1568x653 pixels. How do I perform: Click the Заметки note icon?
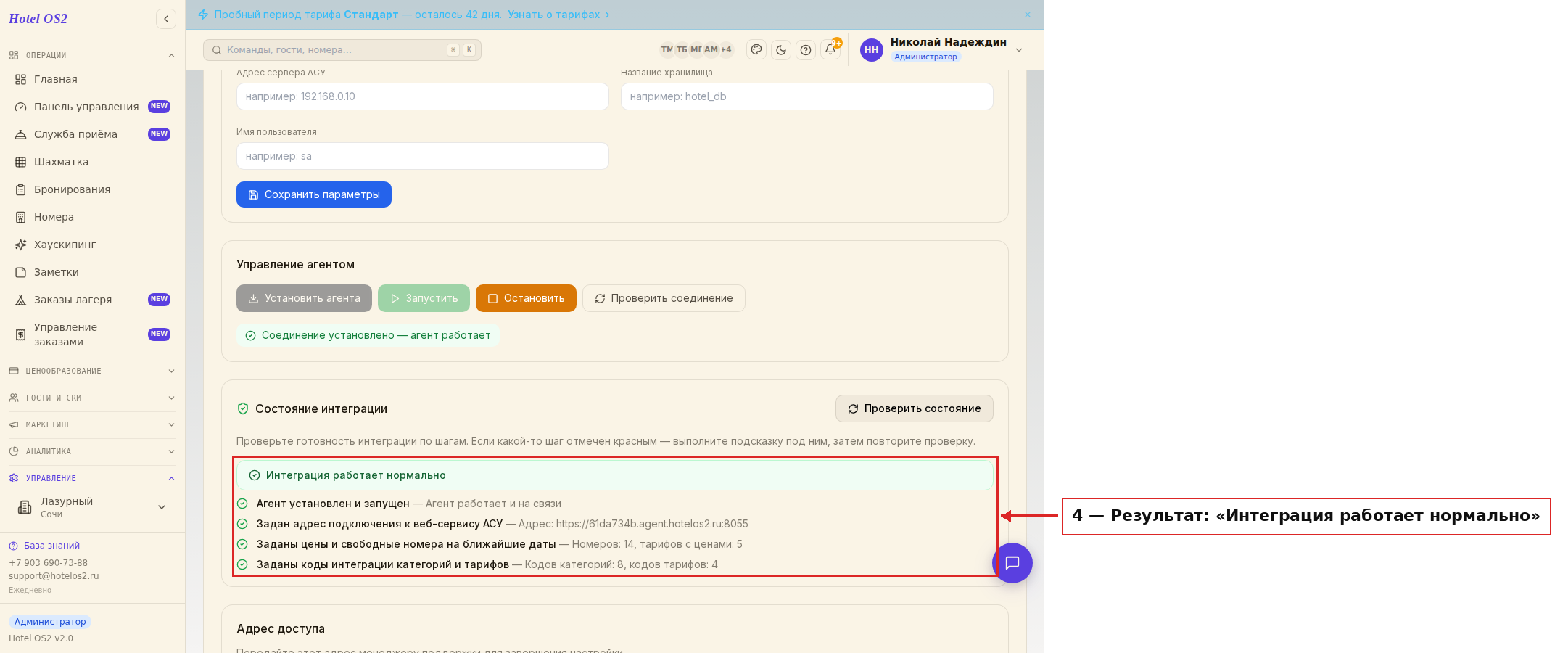click(x=21, y=272)
